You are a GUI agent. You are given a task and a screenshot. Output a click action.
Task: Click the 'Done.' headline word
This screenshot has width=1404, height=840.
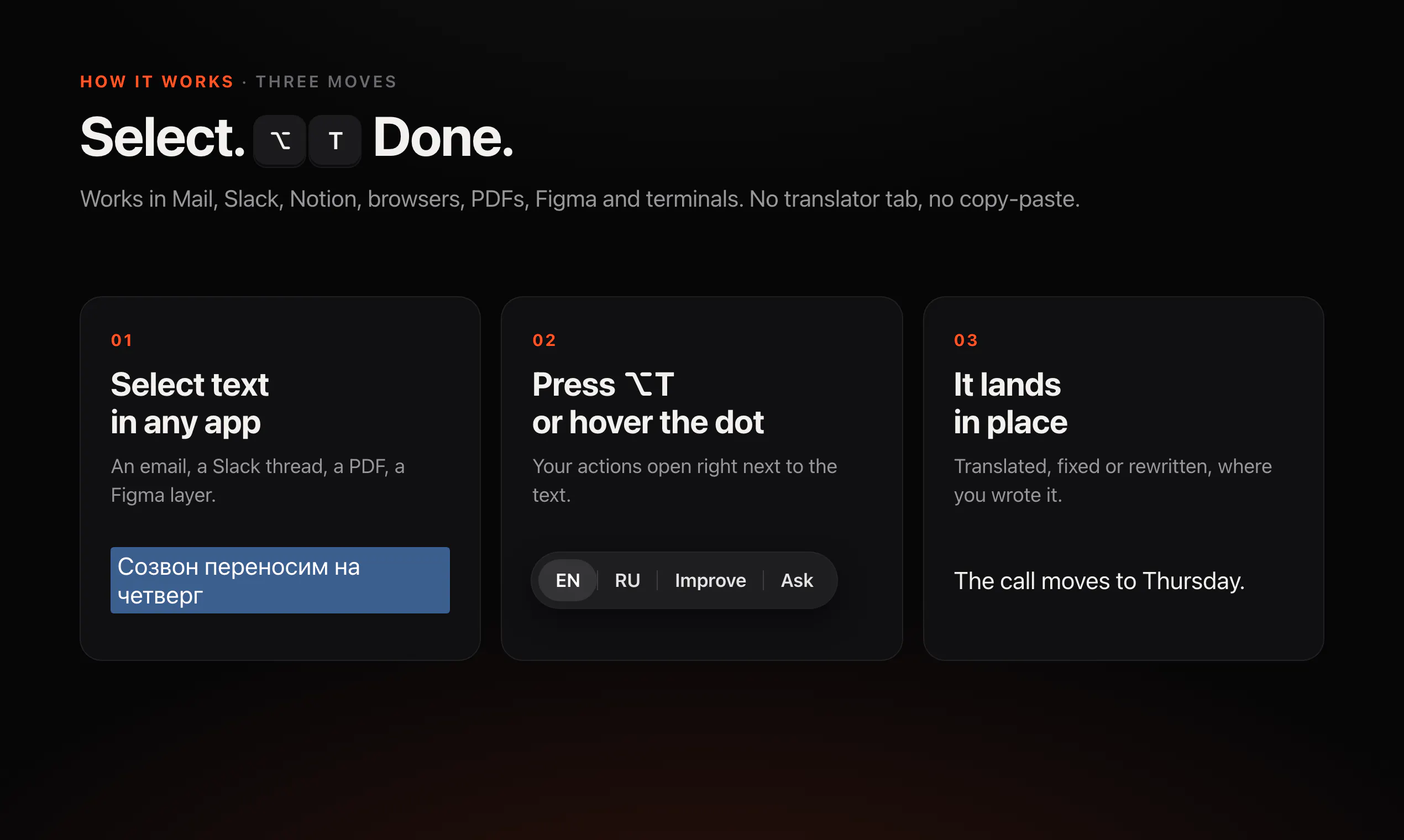(443, 138)
